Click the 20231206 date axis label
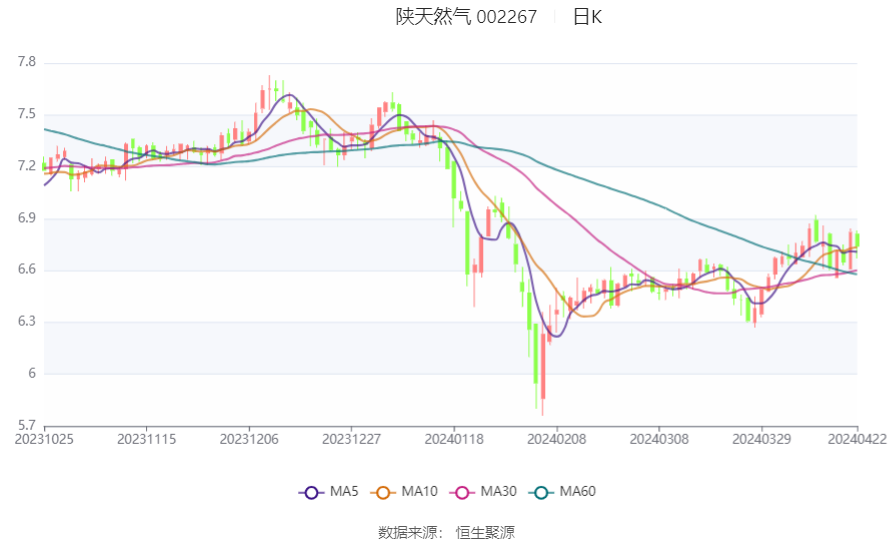This screenshot has height=542, width=893. [250, 439]
